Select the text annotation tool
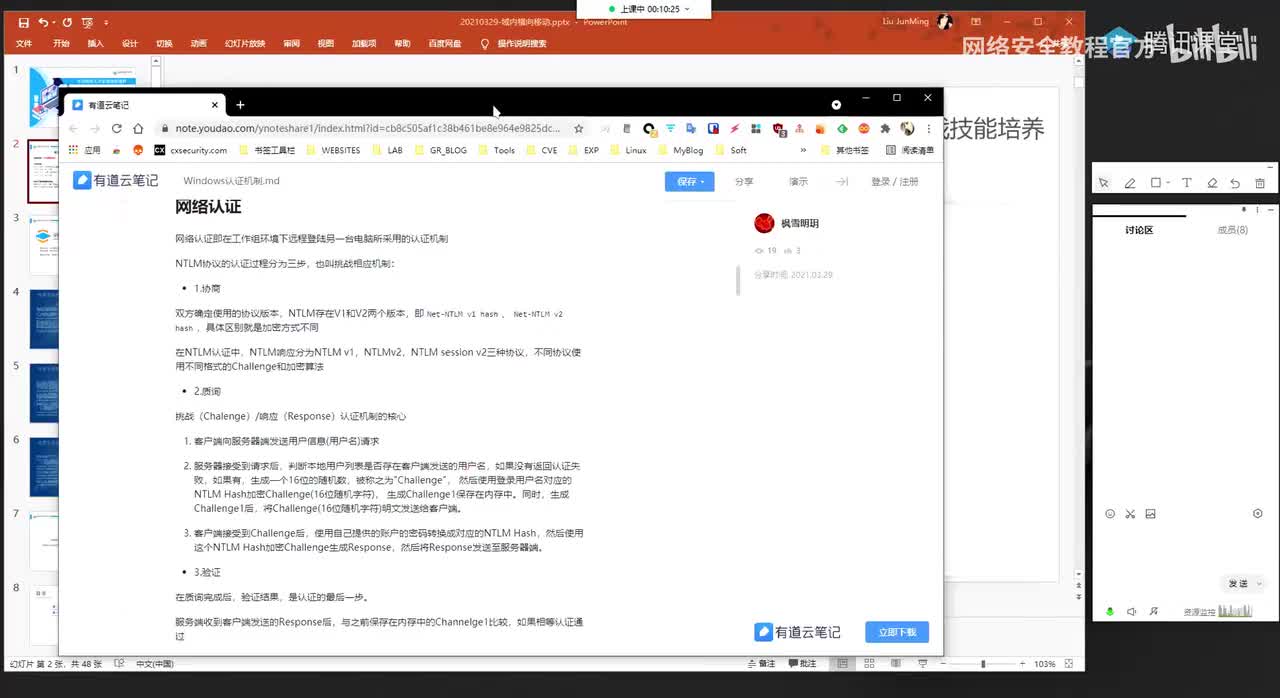Screen dimensions: 1280x698 1187,183
